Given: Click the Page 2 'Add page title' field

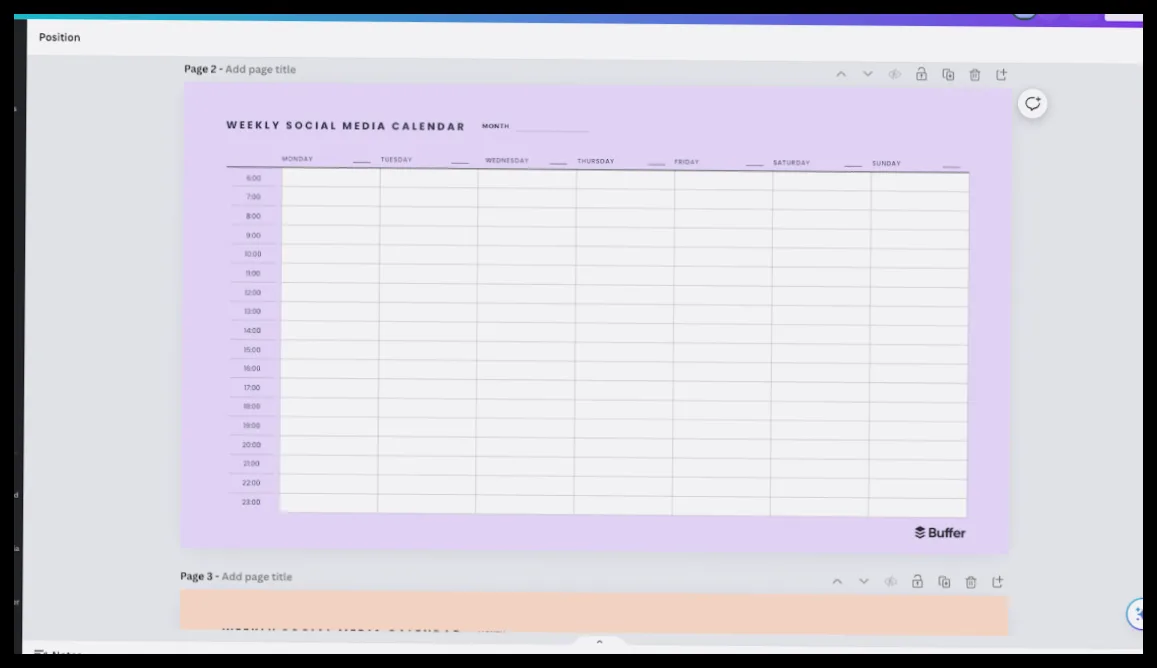Looking at the screenshot, I should pos(260,69).
